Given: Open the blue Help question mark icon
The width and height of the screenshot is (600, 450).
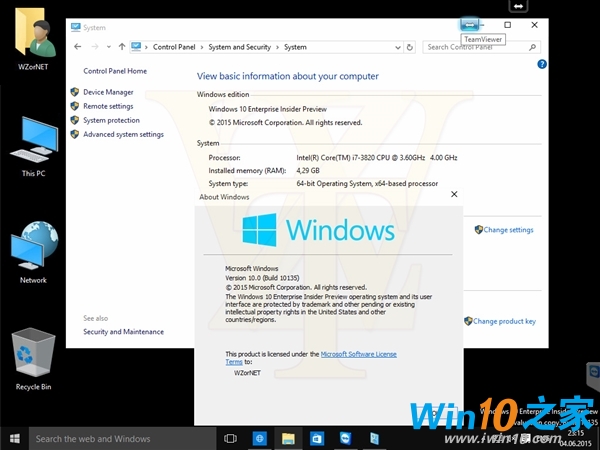Looking at the screenshot, I should (541, 64).
